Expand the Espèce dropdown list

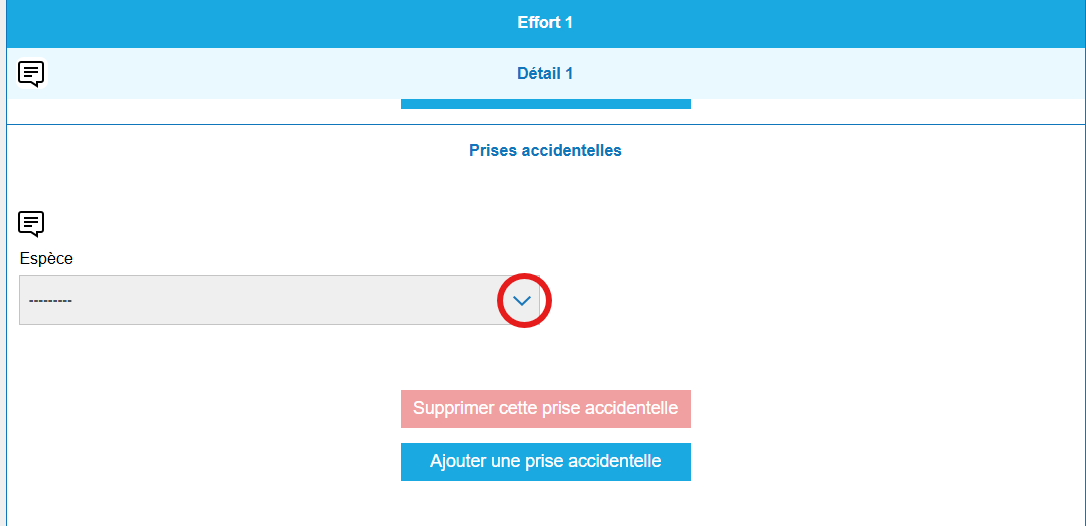tap(522, 300)
